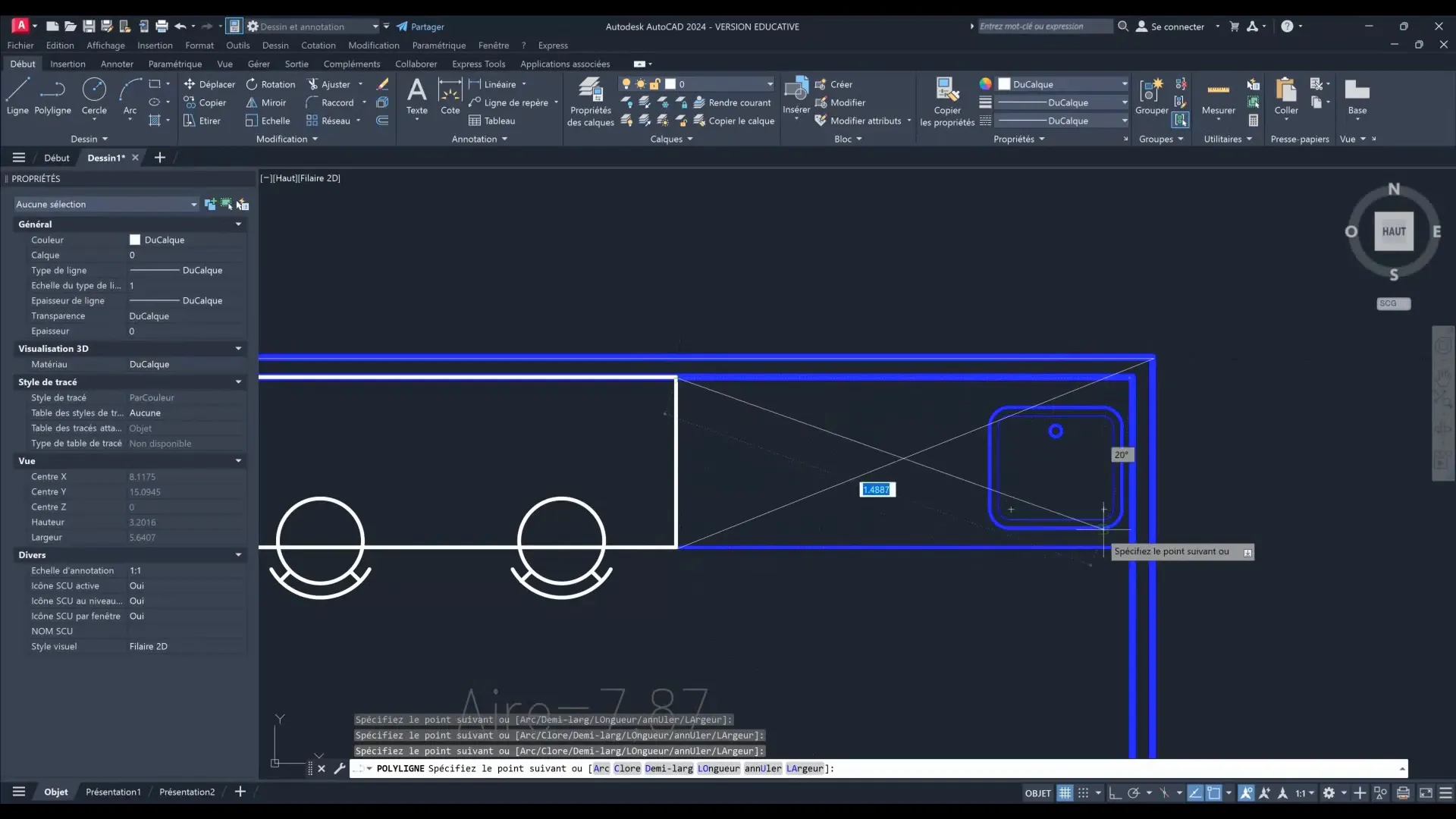Click Copier le calque button

734,121
